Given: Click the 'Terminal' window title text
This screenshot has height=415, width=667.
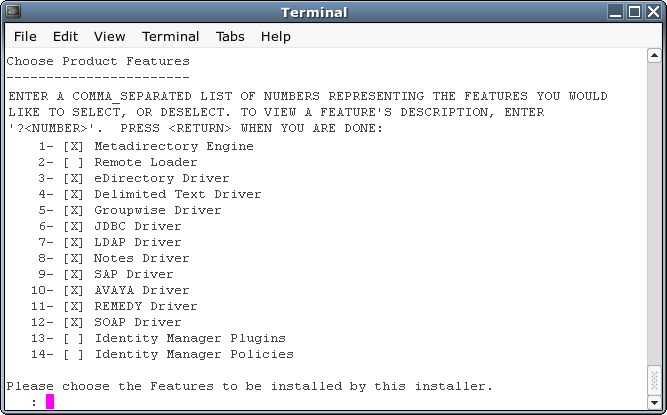Looking at the screenshot, I should 314,12.
